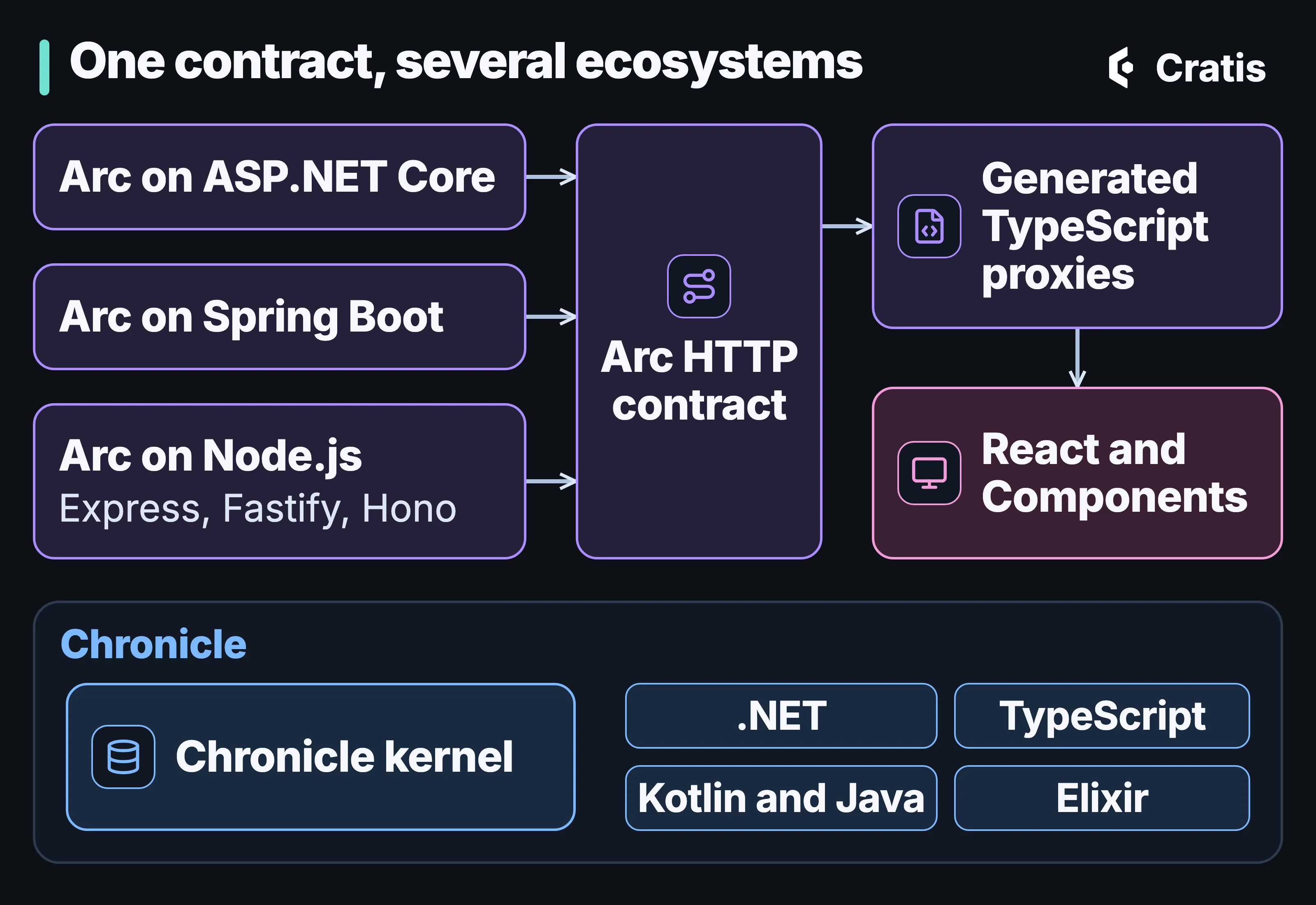The height and width of the screenshot is (905, 1316).
Task: Select the Elixir chip
Action: click(1102, 798)
